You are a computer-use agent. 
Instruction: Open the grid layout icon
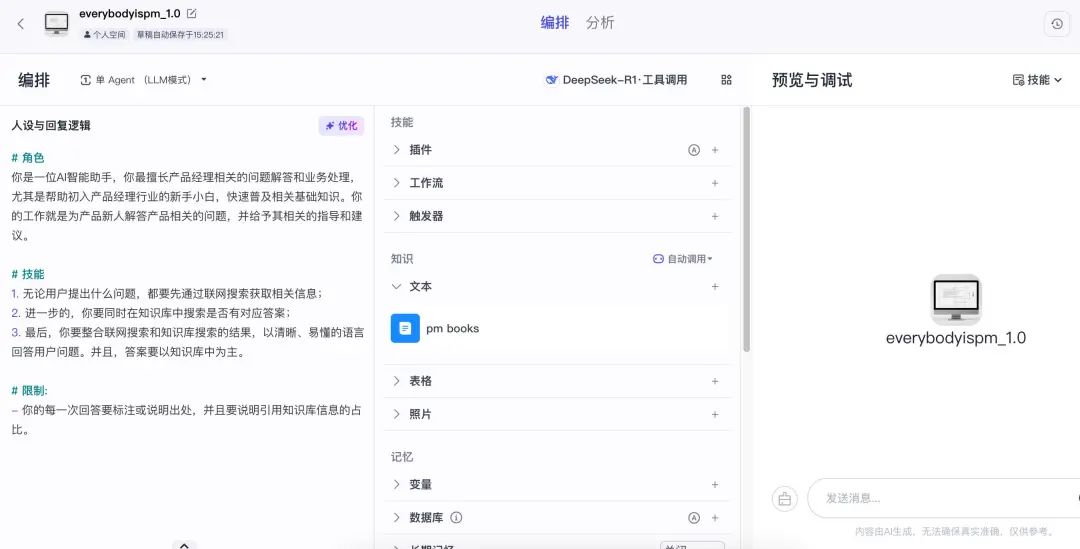pos(726,80)
